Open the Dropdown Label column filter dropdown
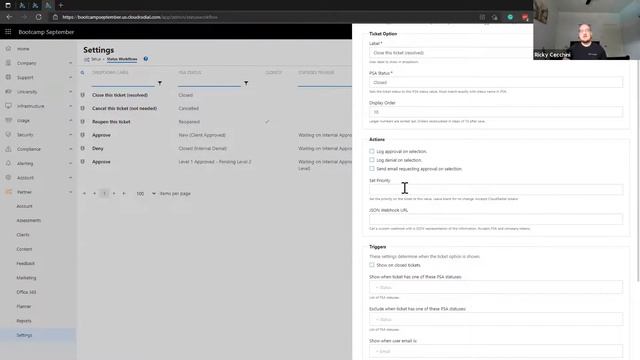 point(160,83)
